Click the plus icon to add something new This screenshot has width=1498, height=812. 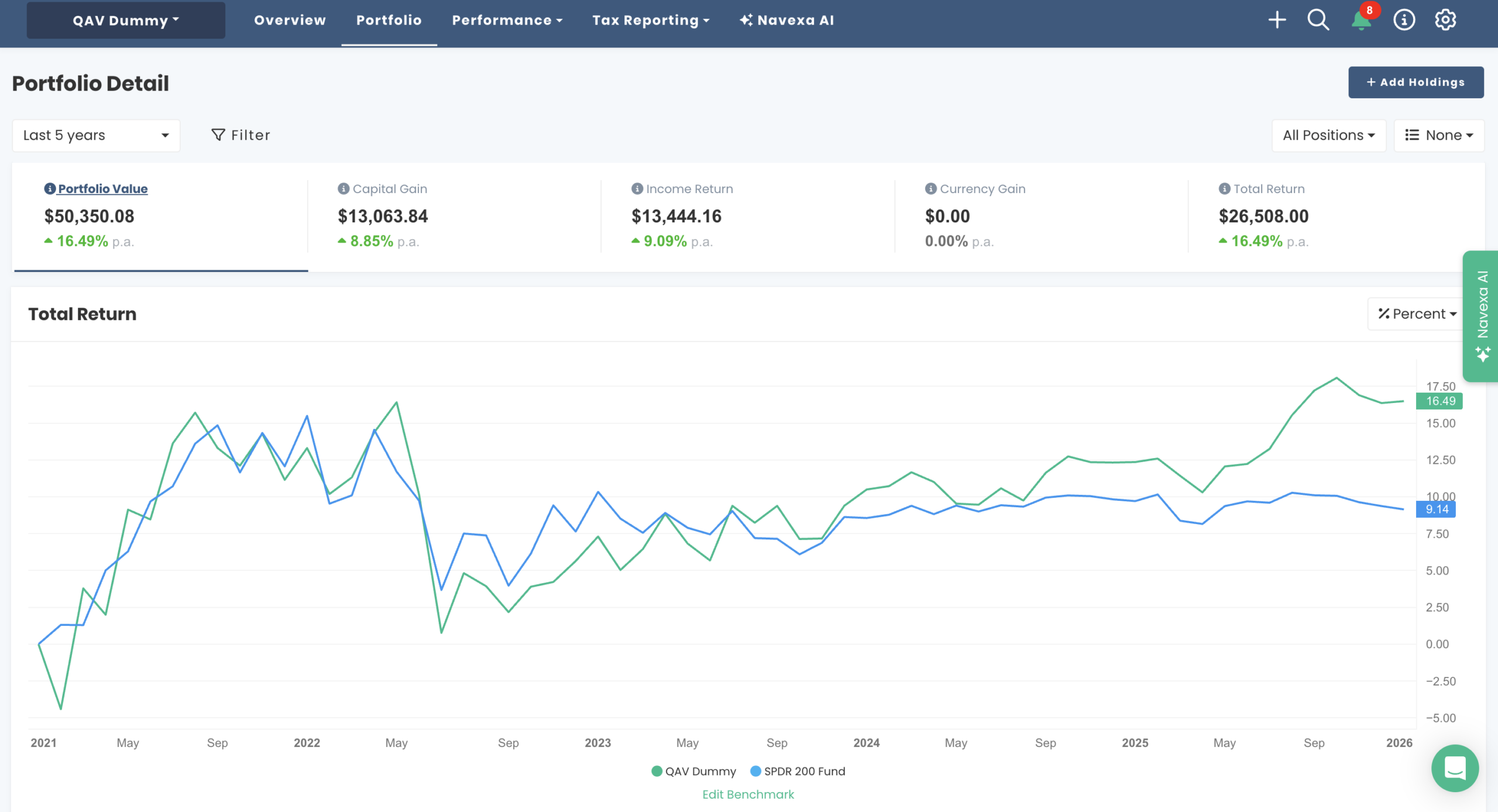click(1277, 19)
